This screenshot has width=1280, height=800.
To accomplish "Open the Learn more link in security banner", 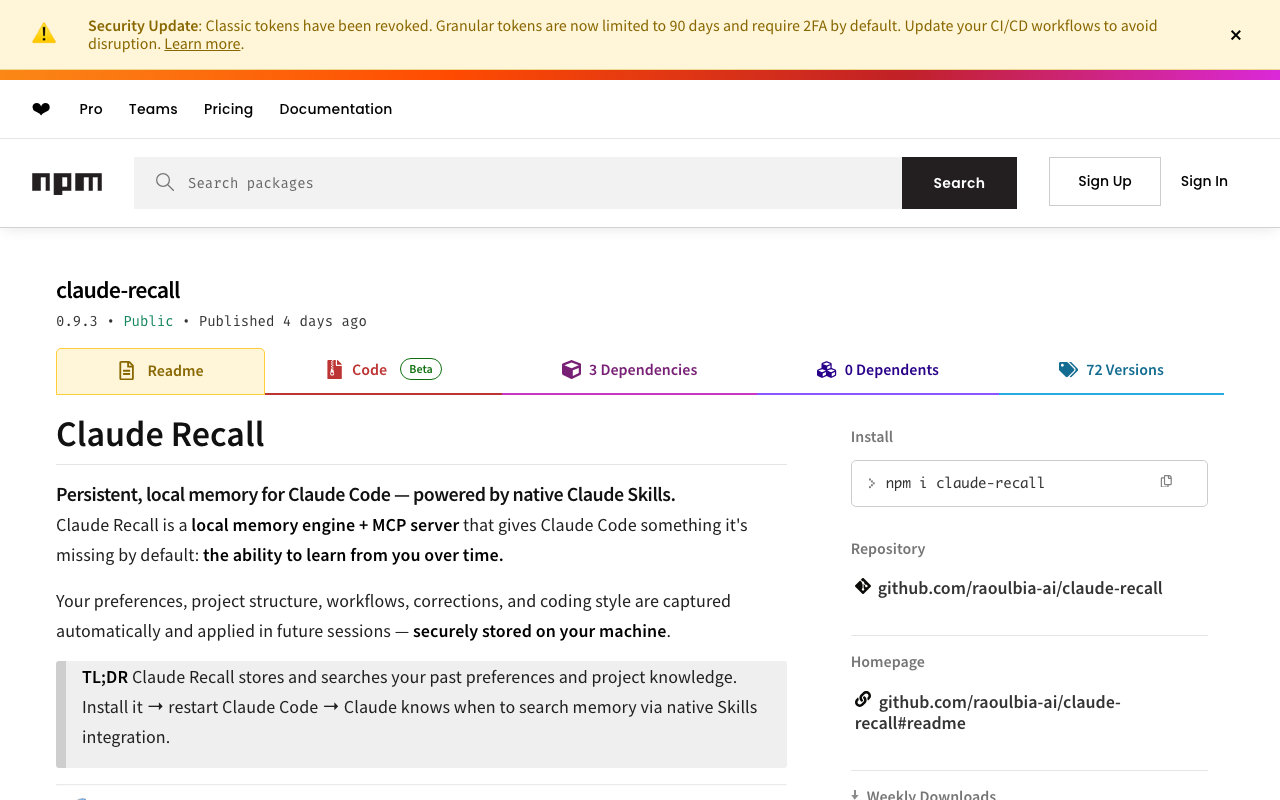I will [202, 44].
